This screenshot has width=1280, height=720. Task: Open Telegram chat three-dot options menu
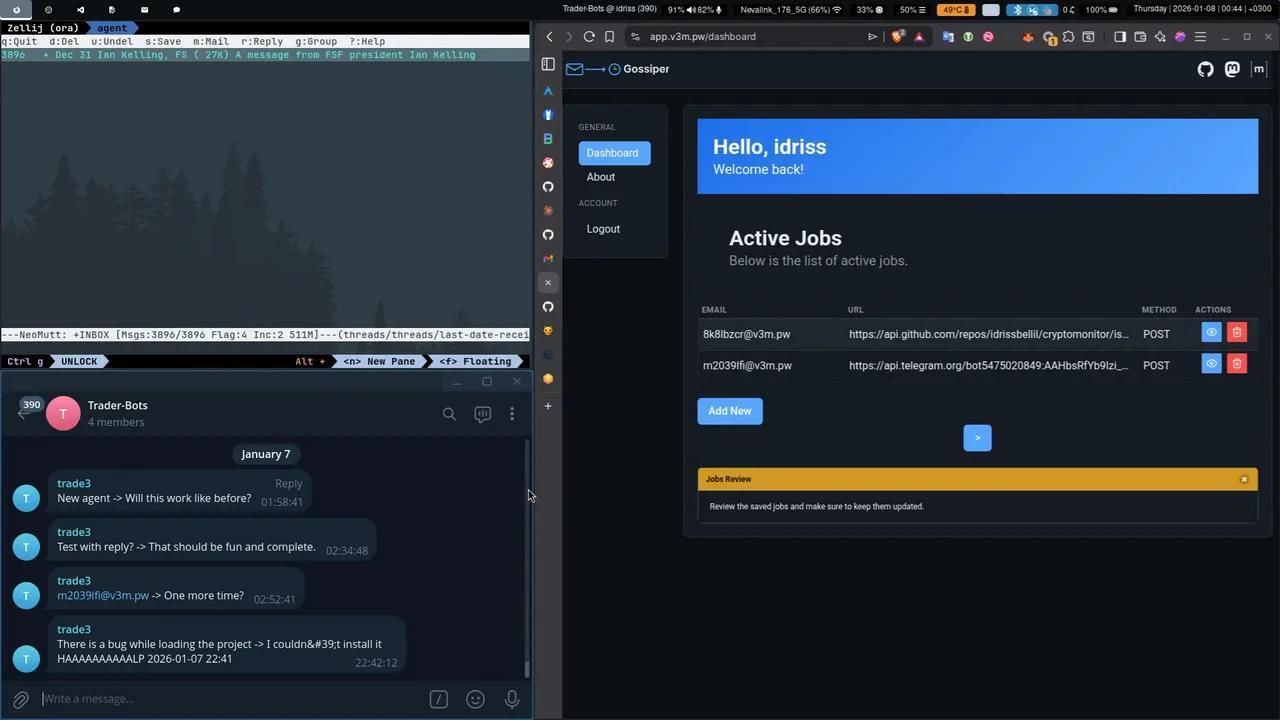[x=512, y=413]
